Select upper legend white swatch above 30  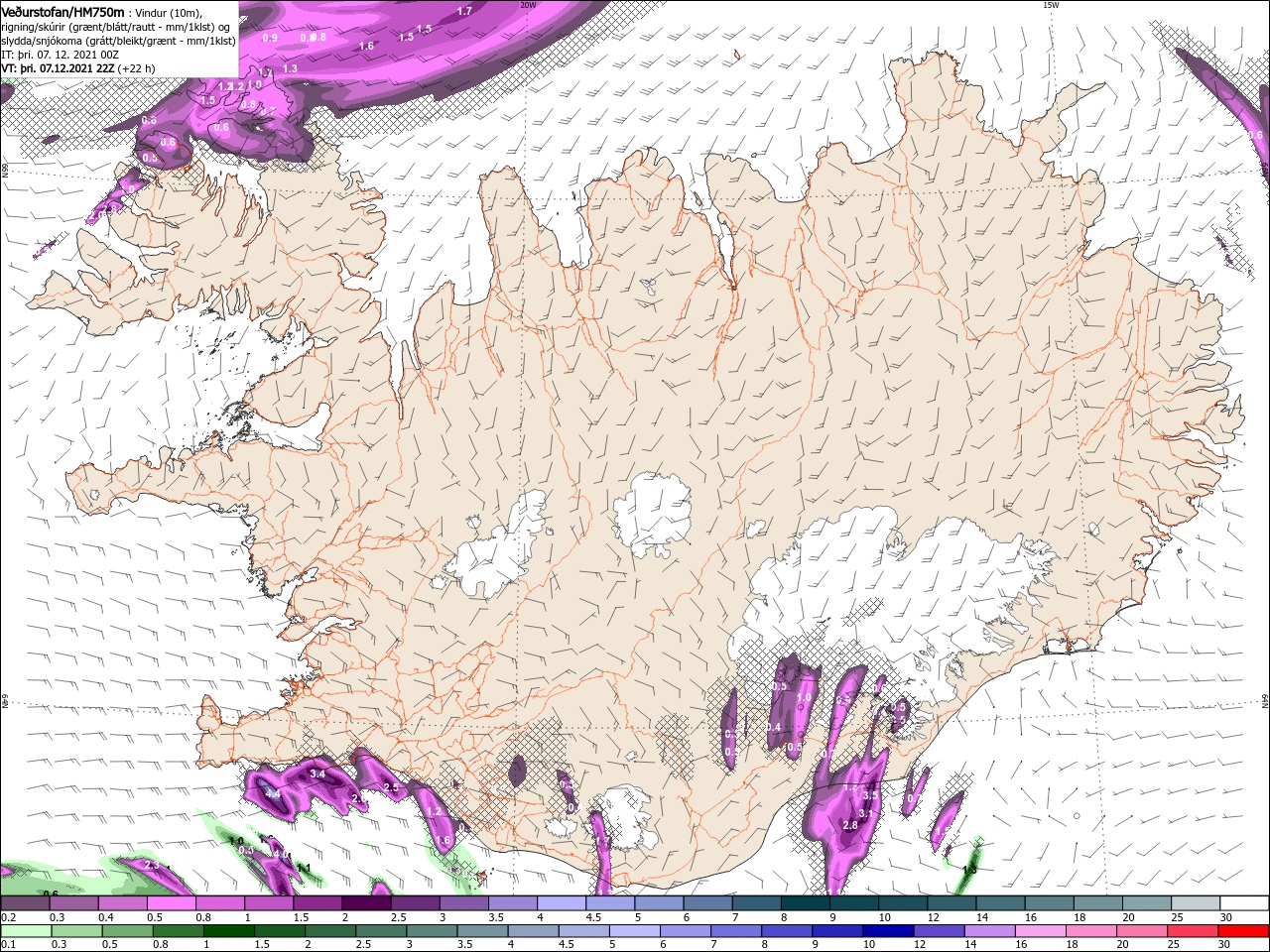point(1244,903)
